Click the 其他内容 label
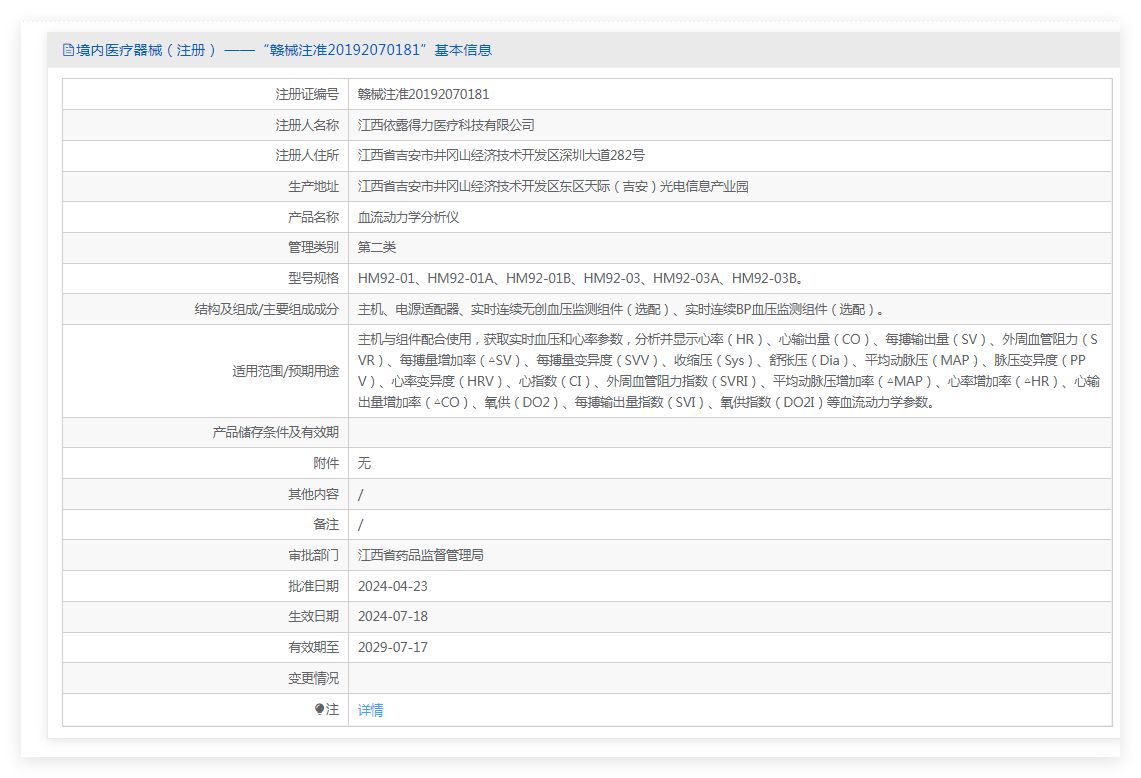 (314, 495)
